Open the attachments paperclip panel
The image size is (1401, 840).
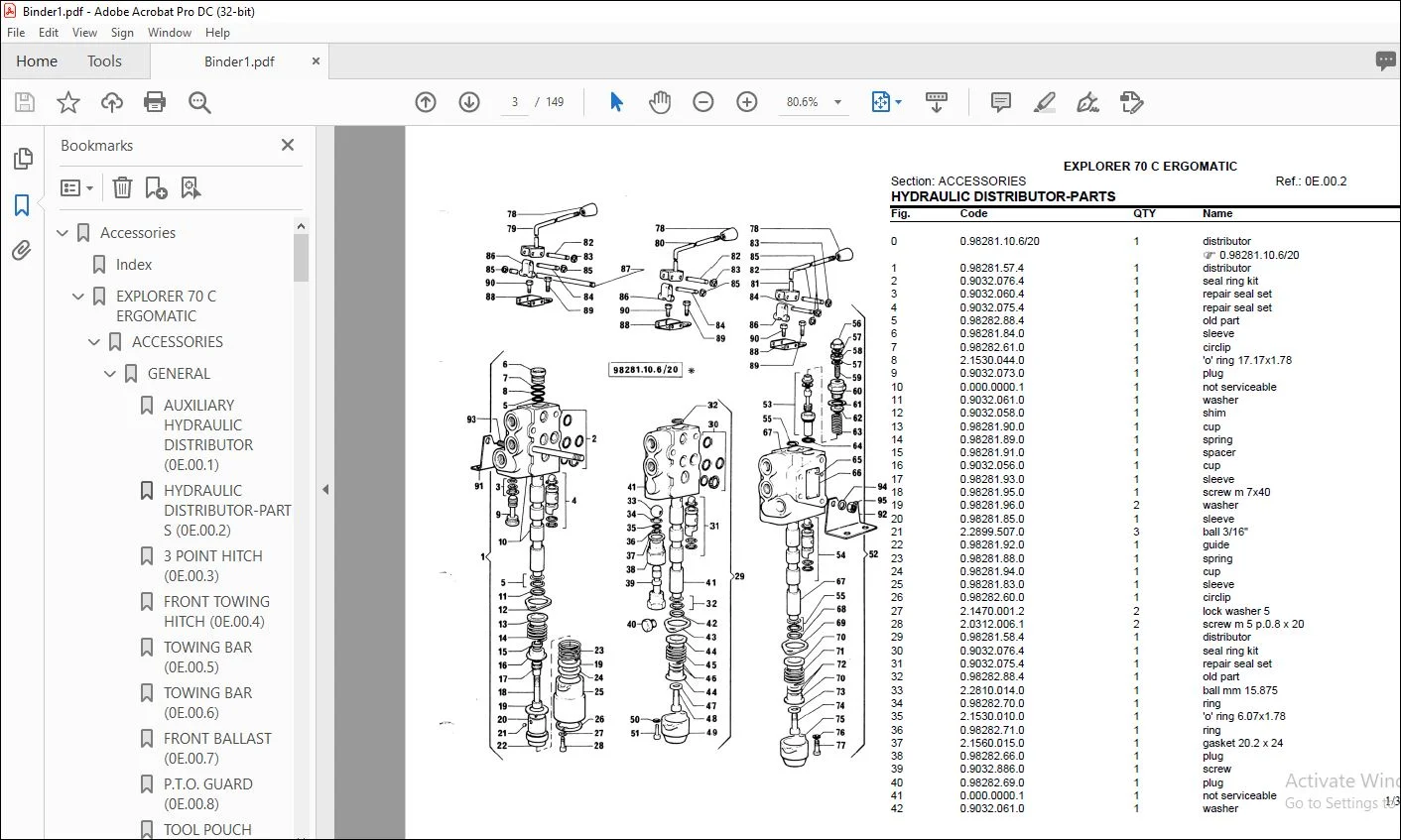22,250
